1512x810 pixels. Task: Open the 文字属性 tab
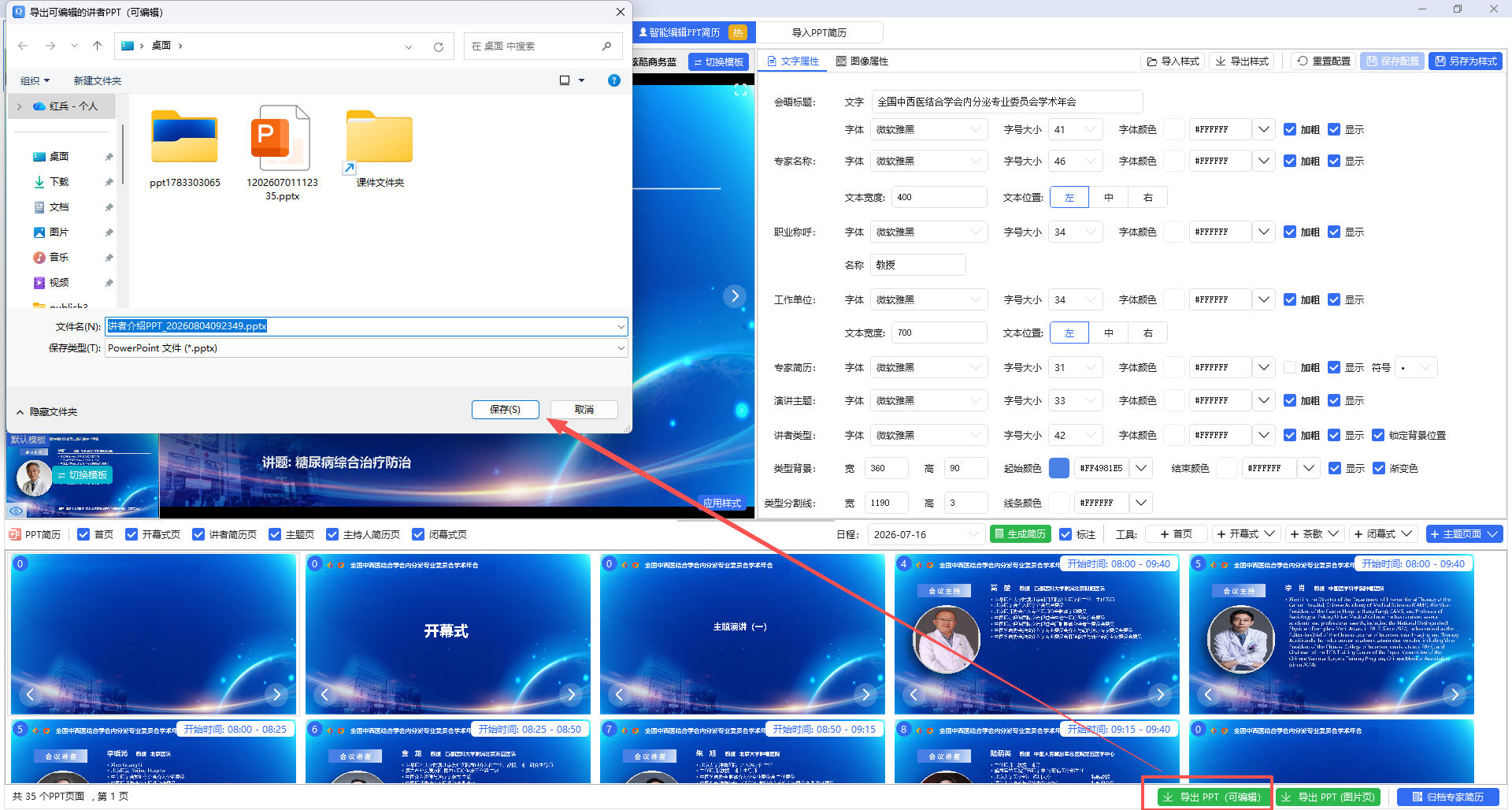793,61
